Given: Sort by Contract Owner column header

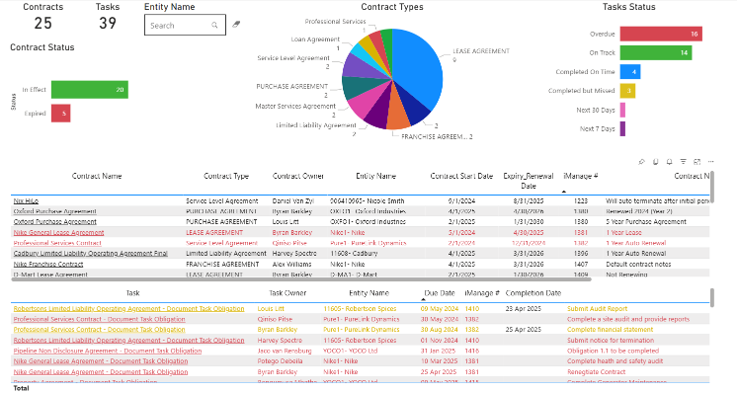Looking at the screenshot, I should (298, 176).
